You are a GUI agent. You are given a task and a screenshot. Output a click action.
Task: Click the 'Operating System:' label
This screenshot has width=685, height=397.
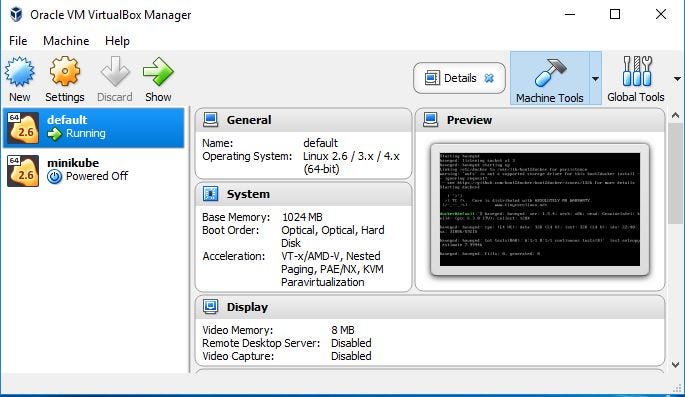tap(247, 156)
